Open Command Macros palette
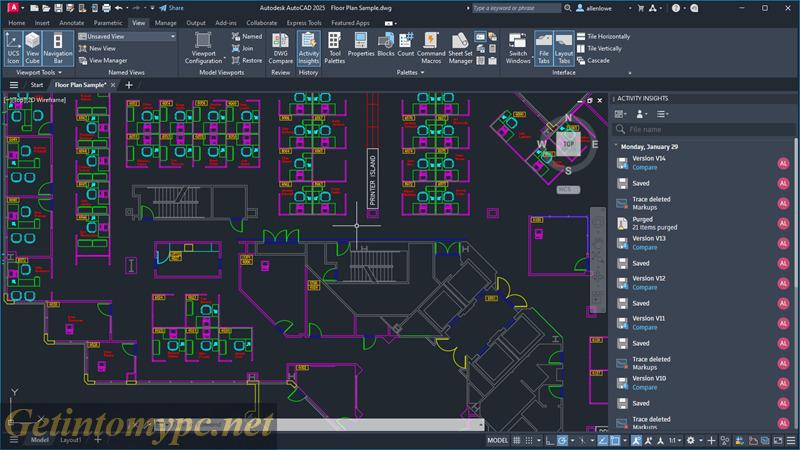The image size is (800, 450). pos(431,48)
